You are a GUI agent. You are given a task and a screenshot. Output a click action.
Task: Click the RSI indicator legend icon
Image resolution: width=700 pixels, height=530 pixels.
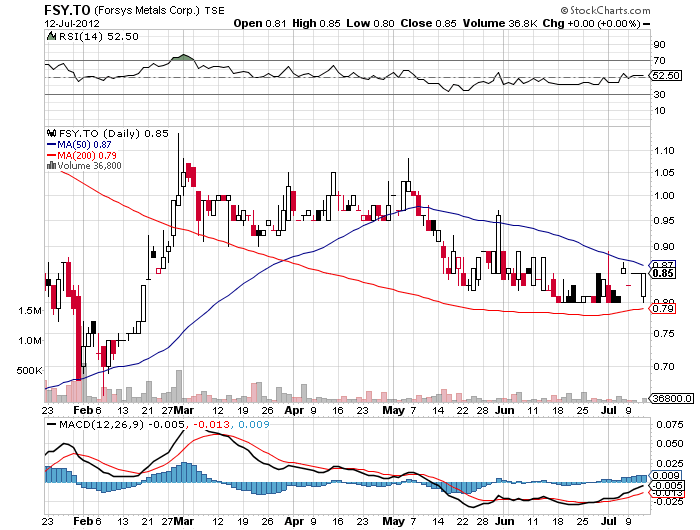[52, 36]
